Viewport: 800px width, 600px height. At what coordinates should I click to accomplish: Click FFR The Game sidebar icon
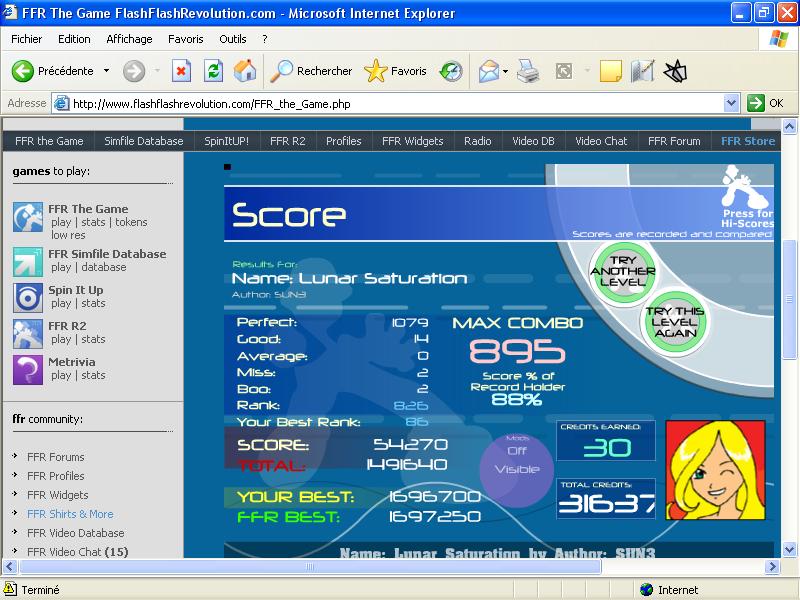pos(28,217)
